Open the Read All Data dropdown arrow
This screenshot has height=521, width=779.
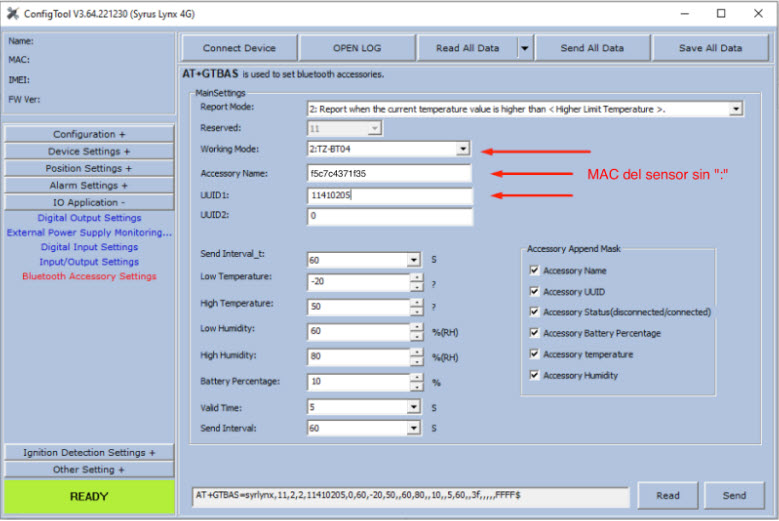pyautogui.click(x=523, y=48)
